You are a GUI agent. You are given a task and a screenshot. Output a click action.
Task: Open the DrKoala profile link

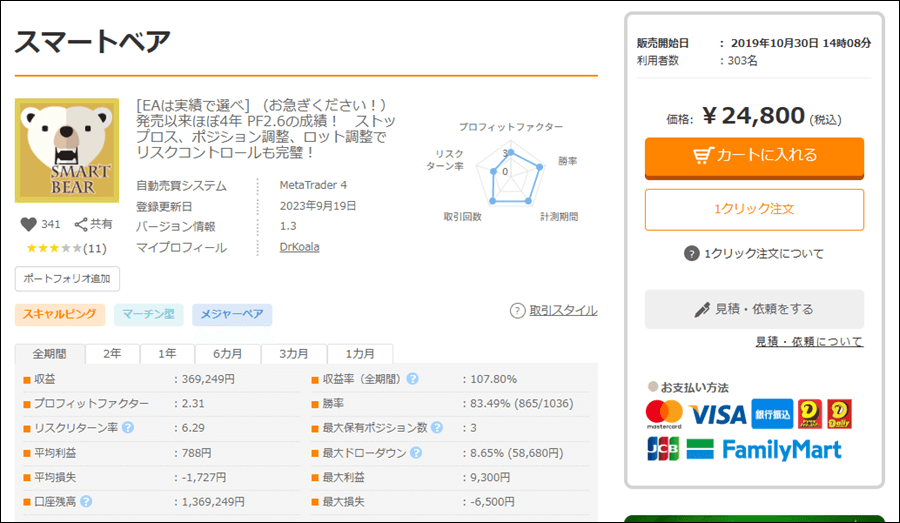tap(299, 247)
